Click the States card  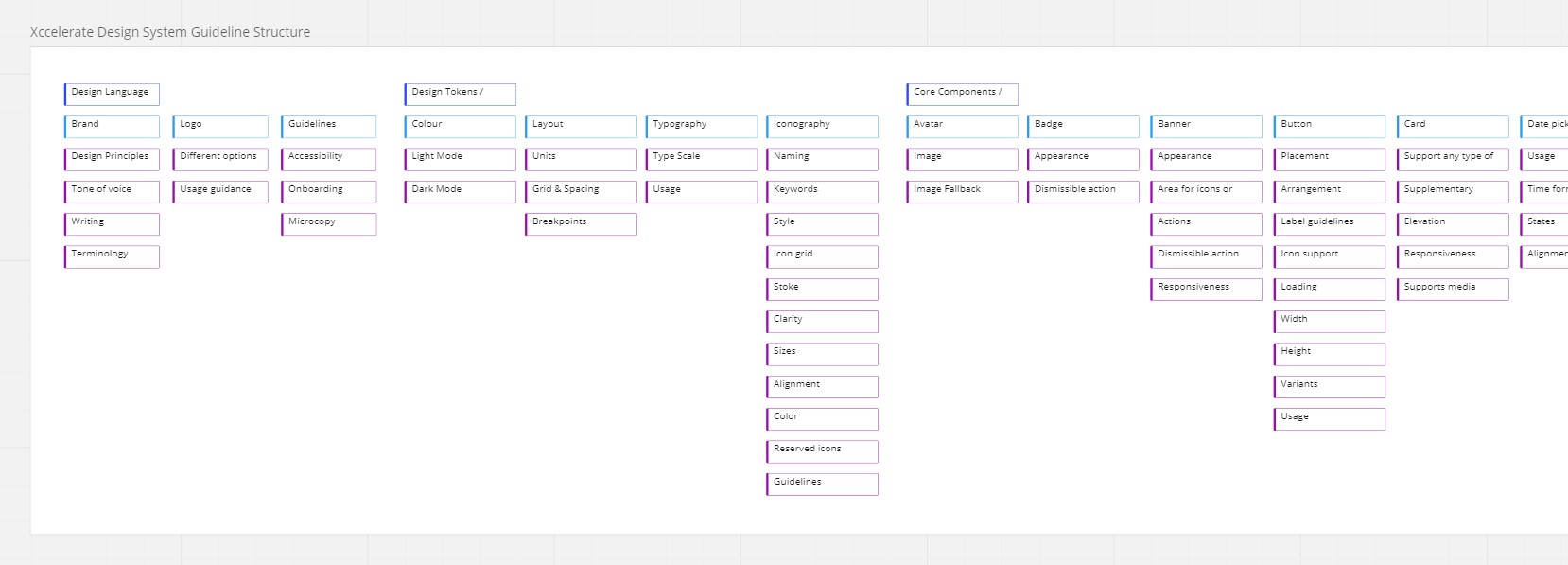pyautogui.click(x=1543, y=224)
